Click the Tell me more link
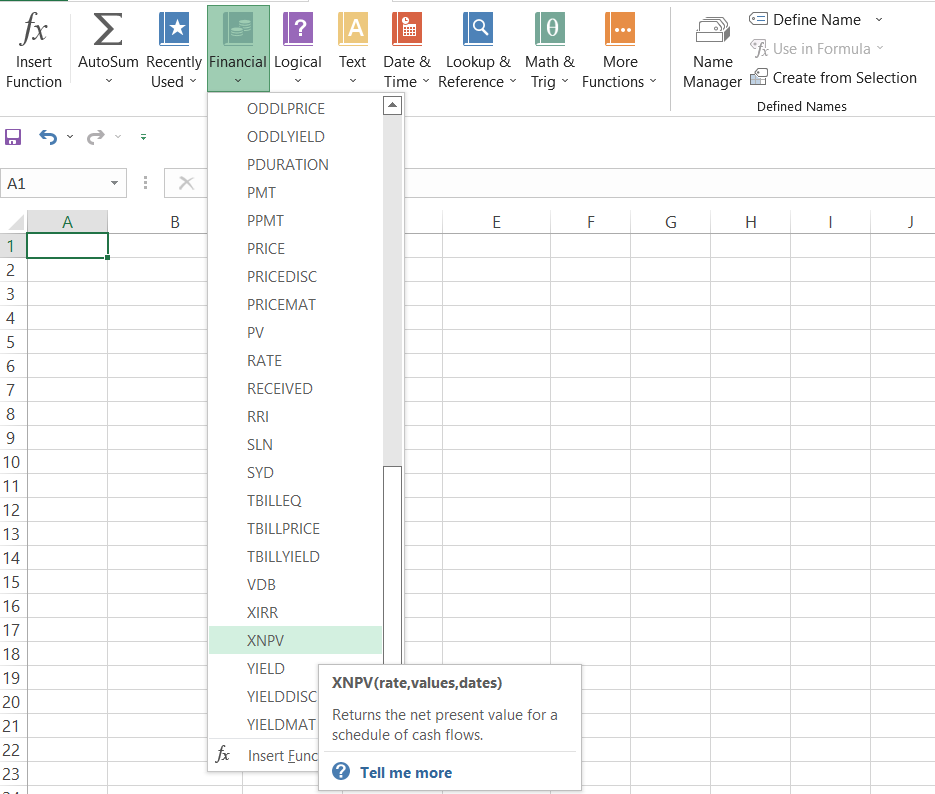The height and width of the screenshot is (794, 935). click(406, 772)
